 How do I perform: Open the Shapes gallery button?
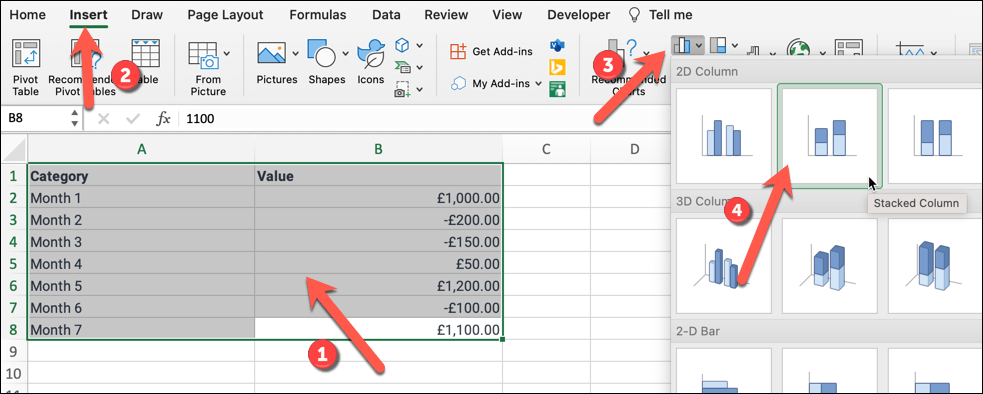click(x=326, y=62)
